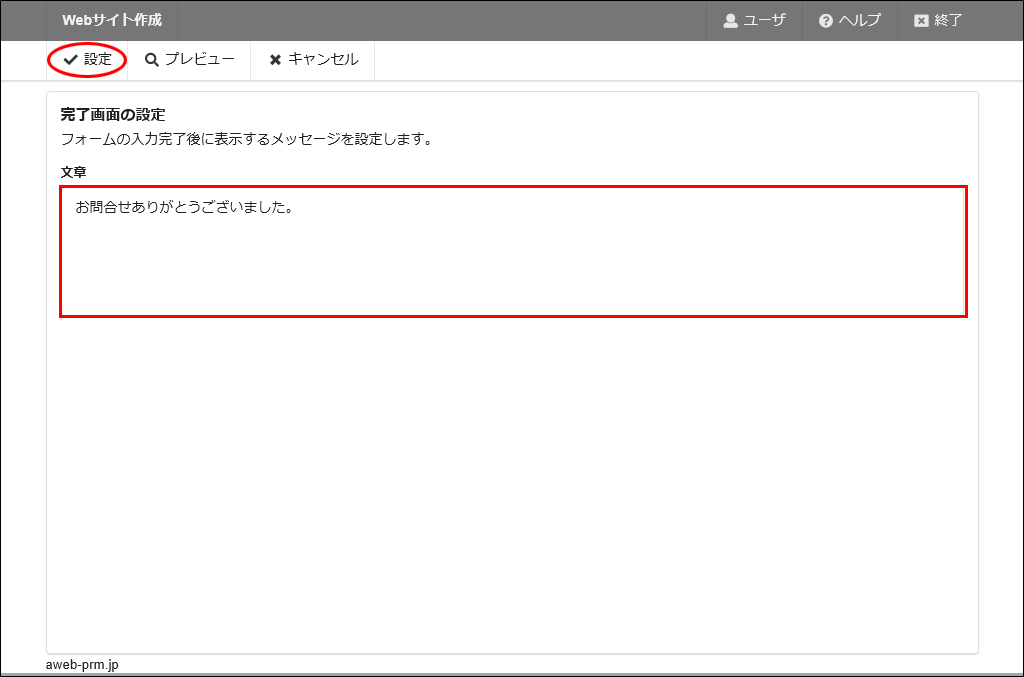Viewport: 1024px width, 677px height.
Task: Click the question mark help icon
Action: (x=826, y=21)
